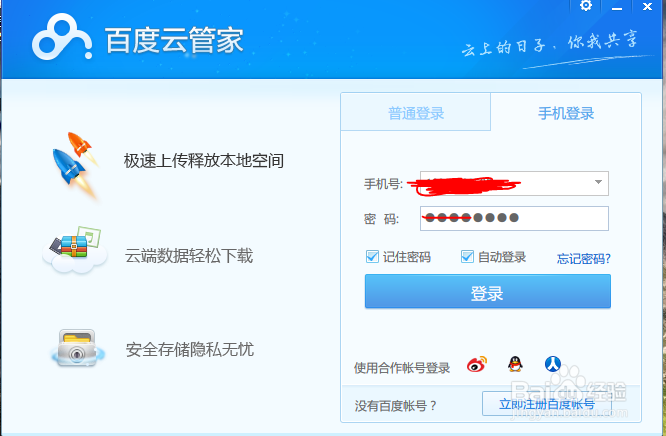This screenshot has height=436, width=666.
Task: Click the 安全存储隐私无忧 text
Action: point(190,349)
